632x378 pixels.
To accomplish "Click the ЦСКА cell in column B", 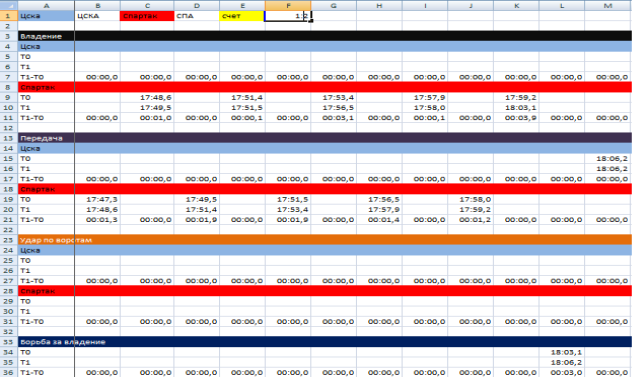I will pyautogui.click(x=97, y=16).
